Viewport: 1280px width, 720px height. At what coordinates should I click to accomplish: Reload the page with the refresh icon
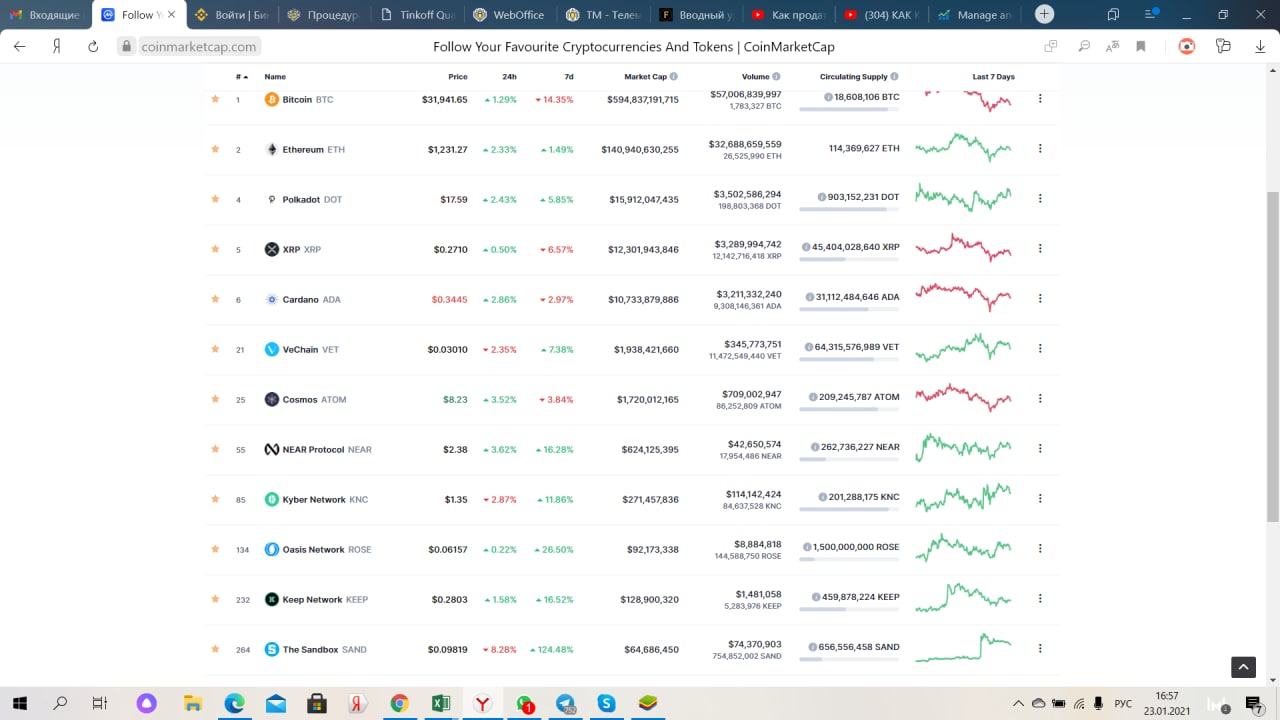point(93,46)
